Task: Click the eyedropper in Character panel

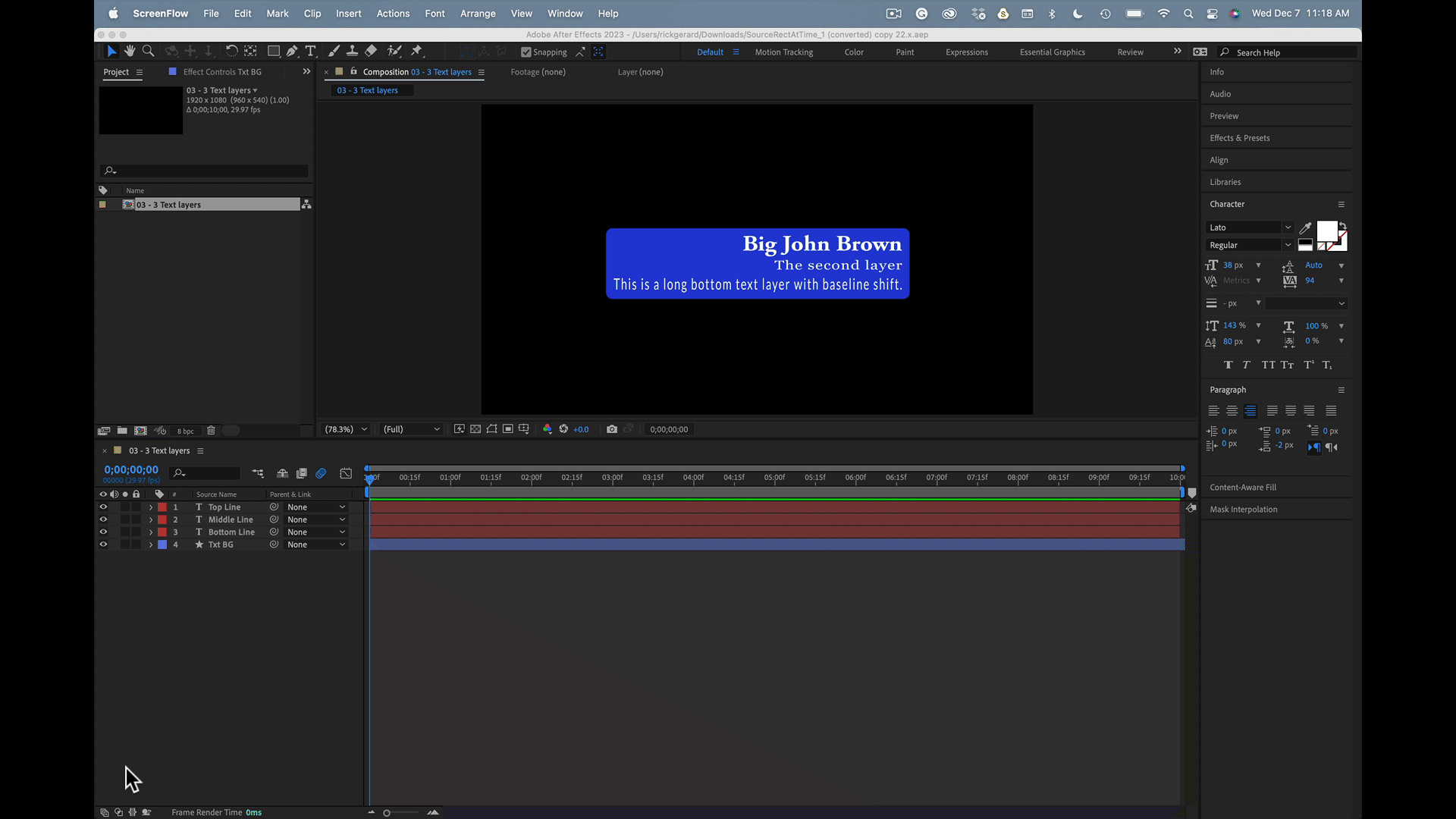Action: pyautogui.click(x=1305, y=227)
